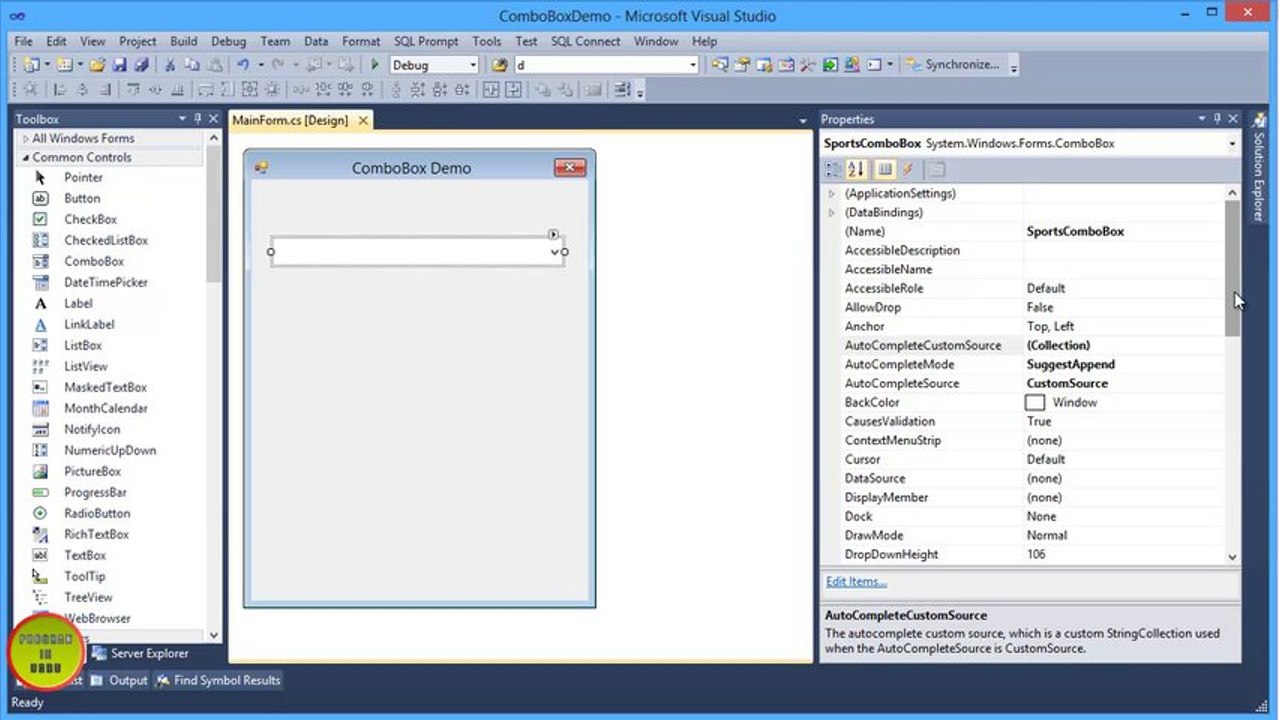
Task: Select the AutoCompleteMode SuggestAppend value
Action: (x=1071, y=364)
